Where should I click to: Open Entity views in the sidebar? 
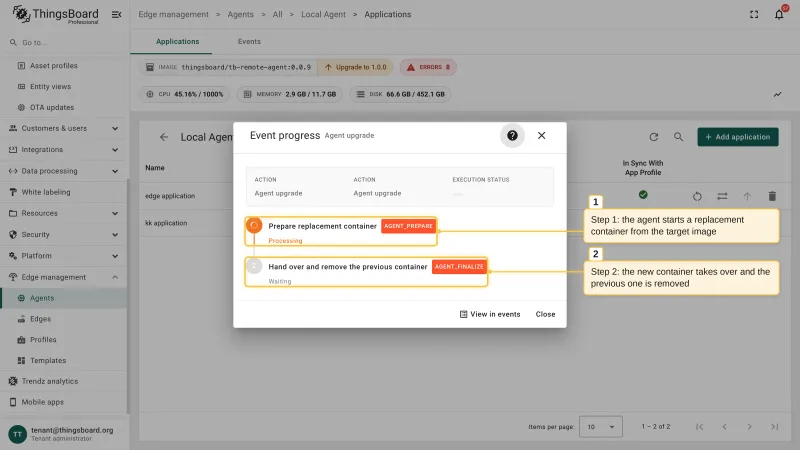tap(64, 86)
